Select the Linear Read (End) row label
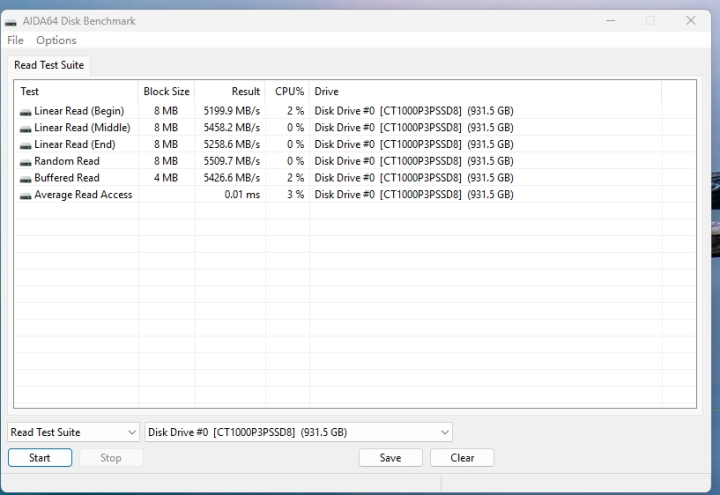Viewport: 720px width, 495px height. [75, 145]
